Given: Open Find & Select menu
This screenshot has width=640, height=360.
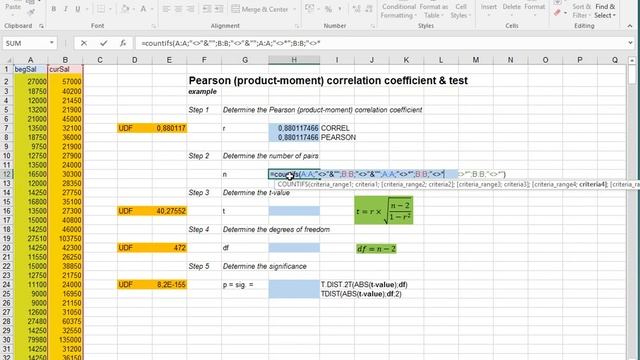Looking at the screenshot, I should pyautogui.click(x=605, y=11).
